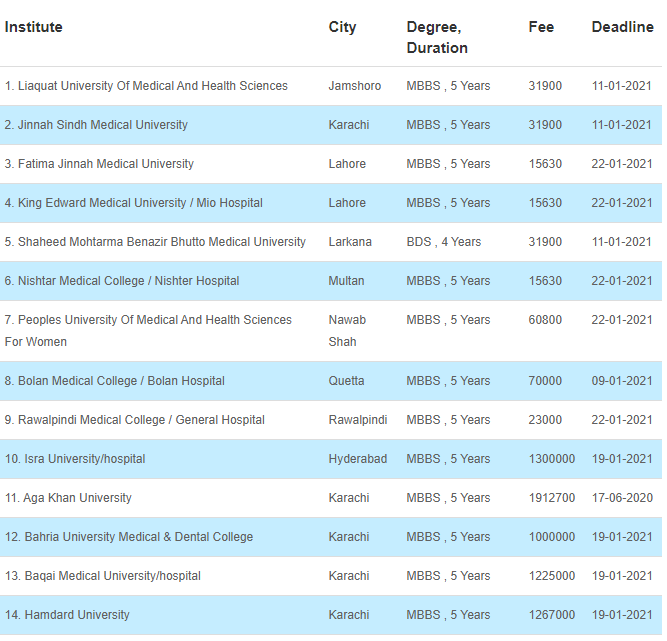Viewport: 667px width, 641px height.
Task: Select deadline 19-01-2021 in Isra University row
Action: click(622, 459)
